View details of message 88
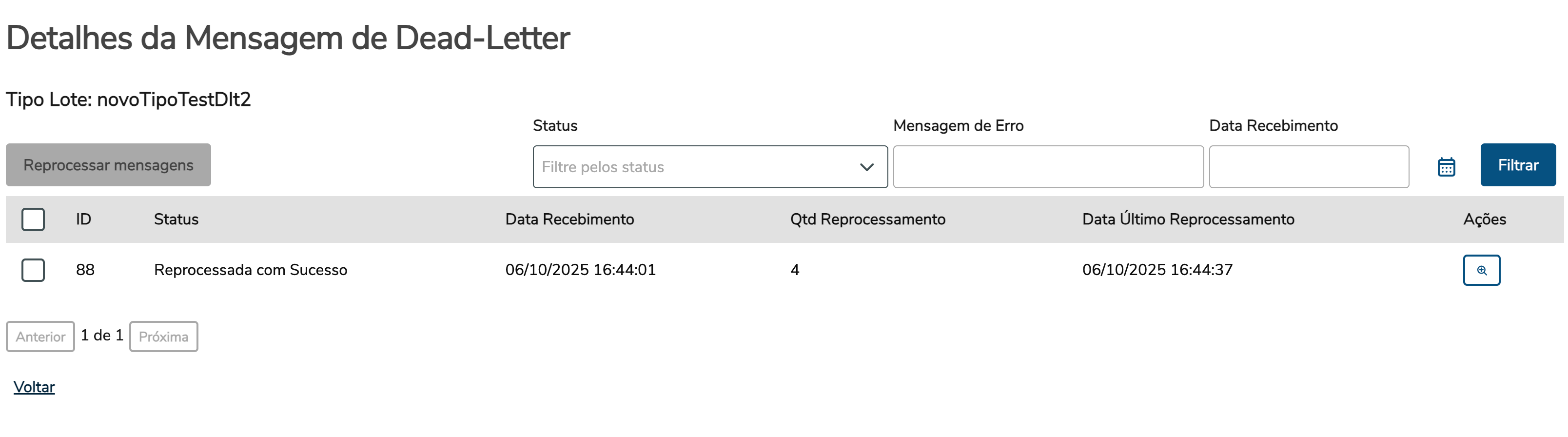The width and height of the screenshot is (1568, 437). point(1481,270)
